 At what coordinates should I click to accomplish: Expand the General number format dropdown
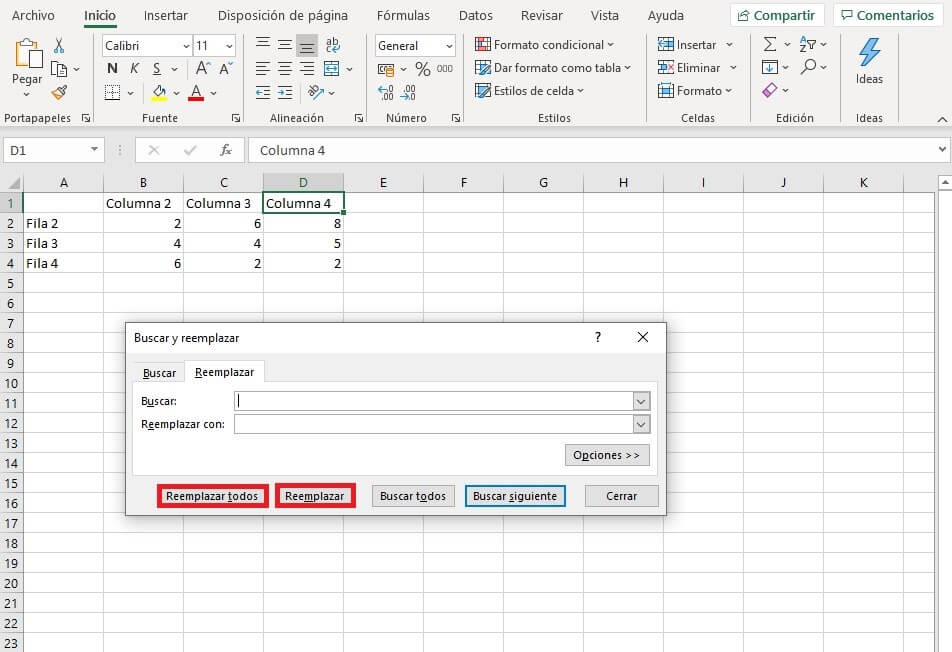(448, 46)
